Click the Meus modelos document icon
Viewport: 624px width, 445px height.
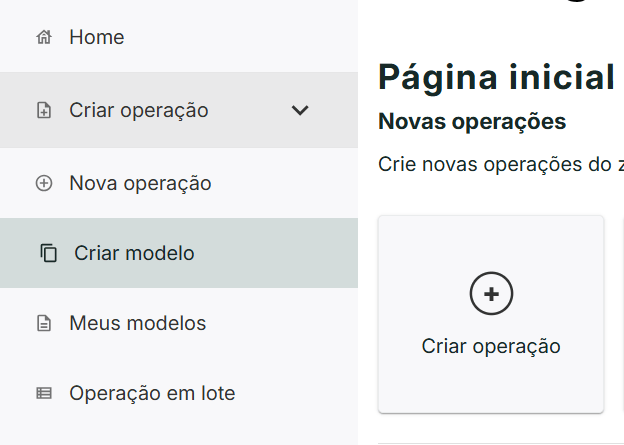point(43,324)
